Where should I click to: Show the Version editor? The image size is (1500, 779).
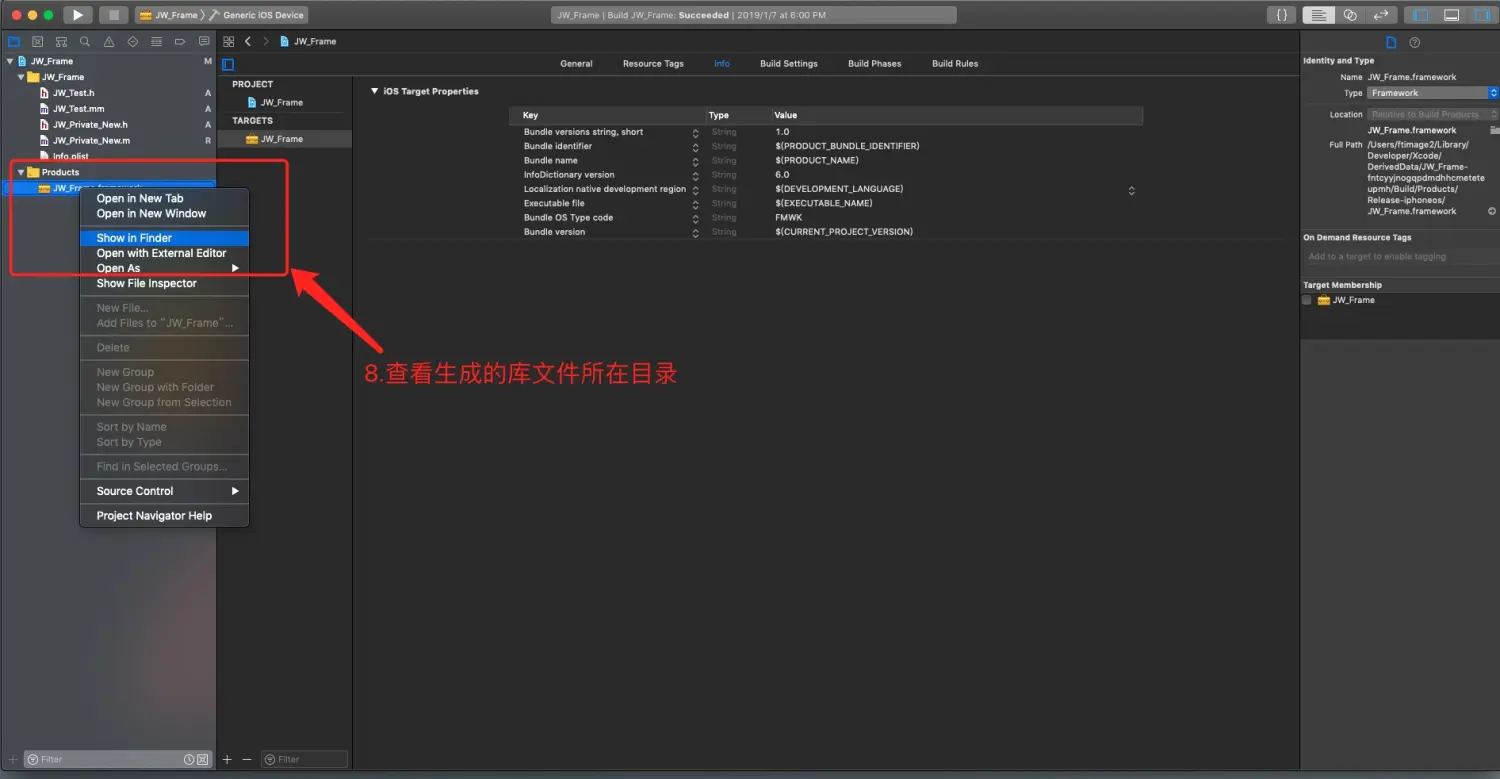tap(1381, 15)
